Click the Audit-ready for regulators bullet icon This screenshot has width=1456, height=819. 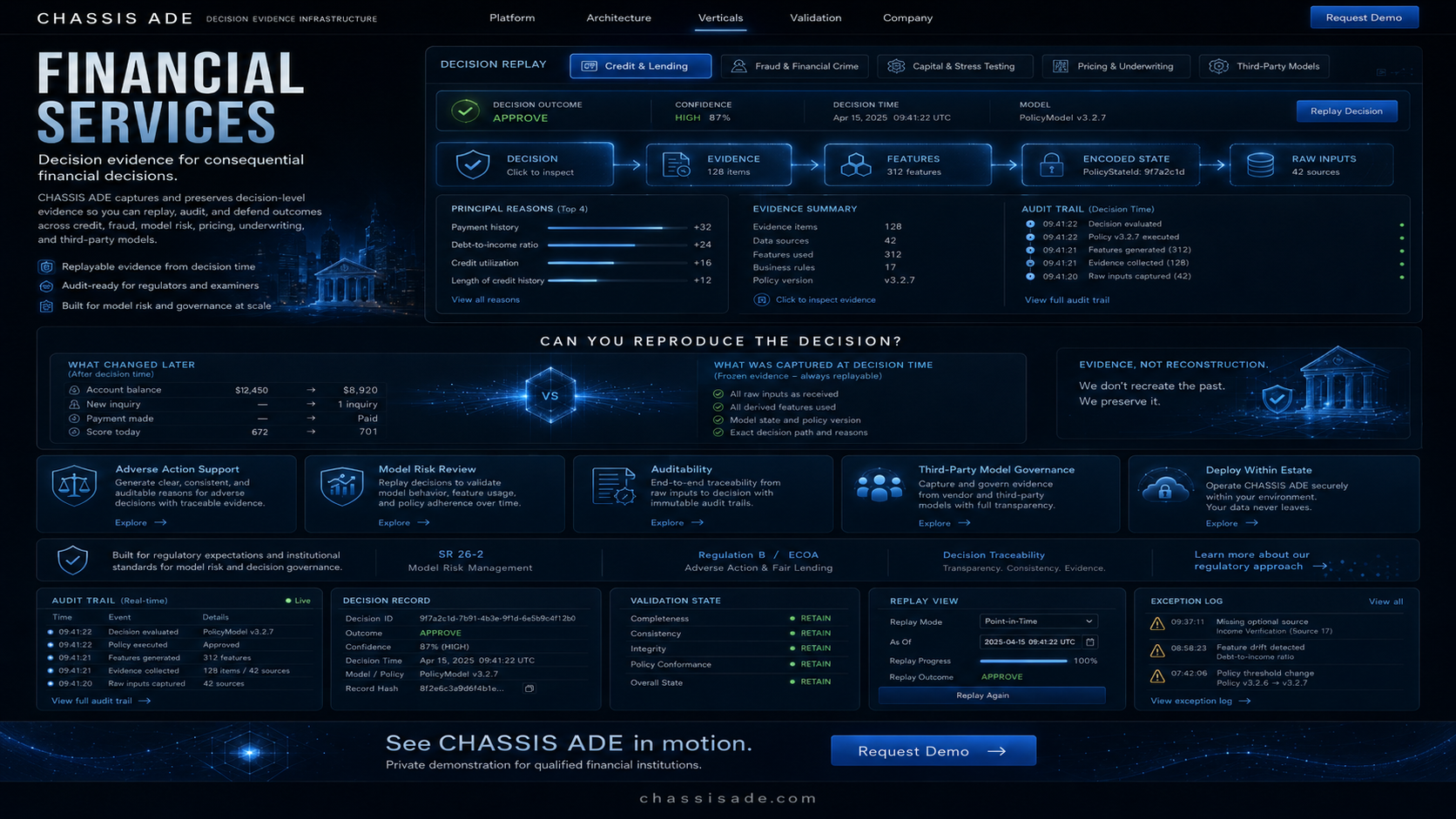click(x=46, y=285)
